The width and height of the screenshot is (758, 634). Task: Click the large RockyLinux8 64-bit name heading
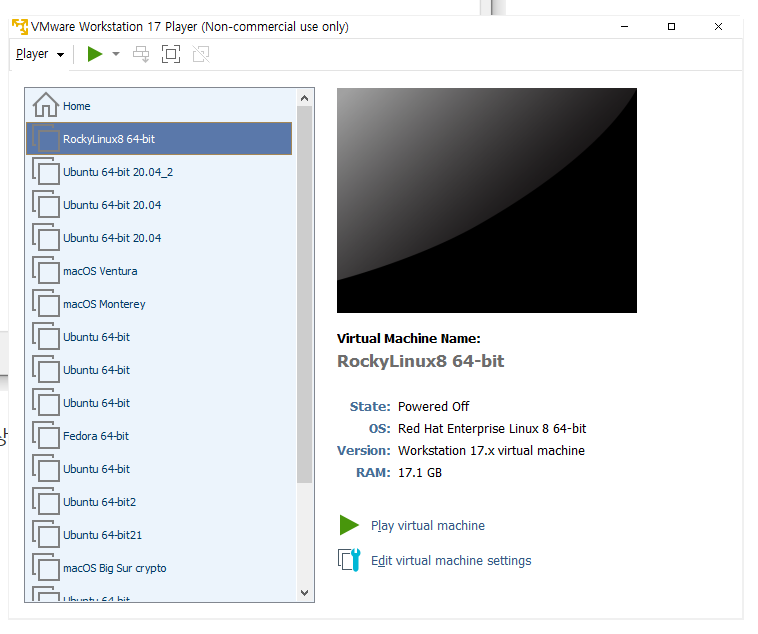421,361
